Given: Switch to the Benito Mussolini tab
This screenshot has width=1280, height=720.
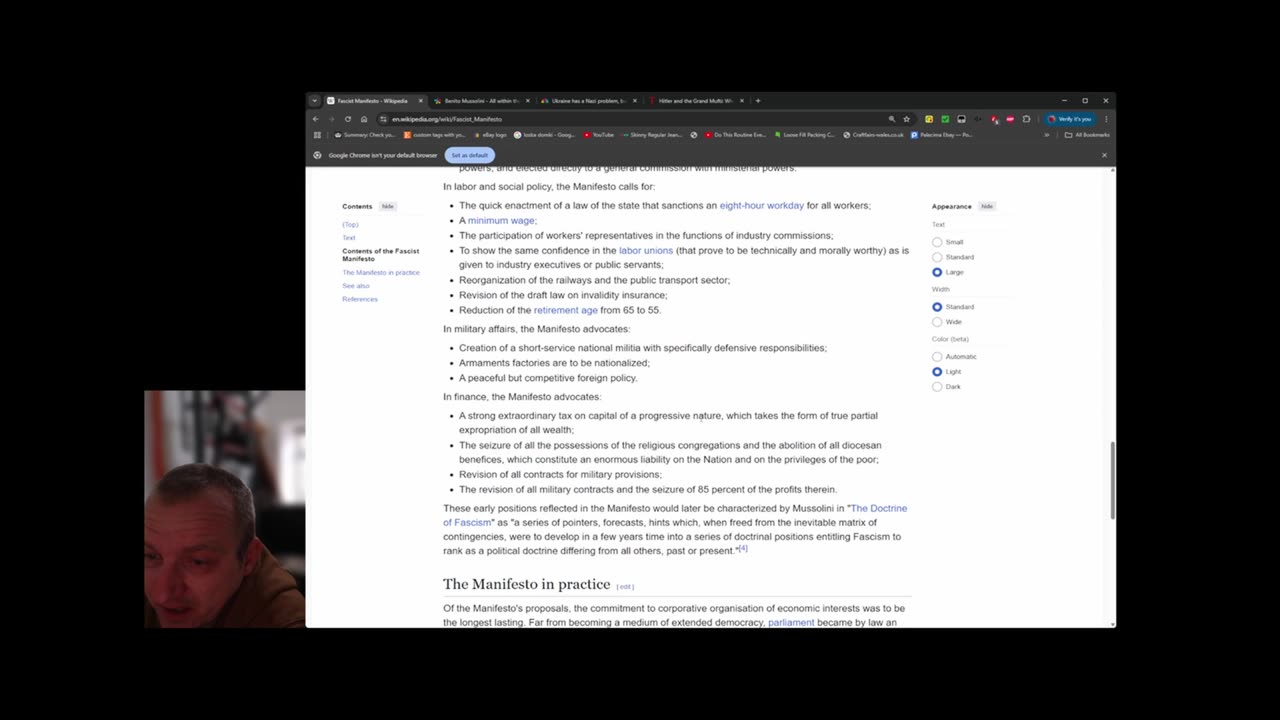Looking at the screenshot, I should pos(483,101).
